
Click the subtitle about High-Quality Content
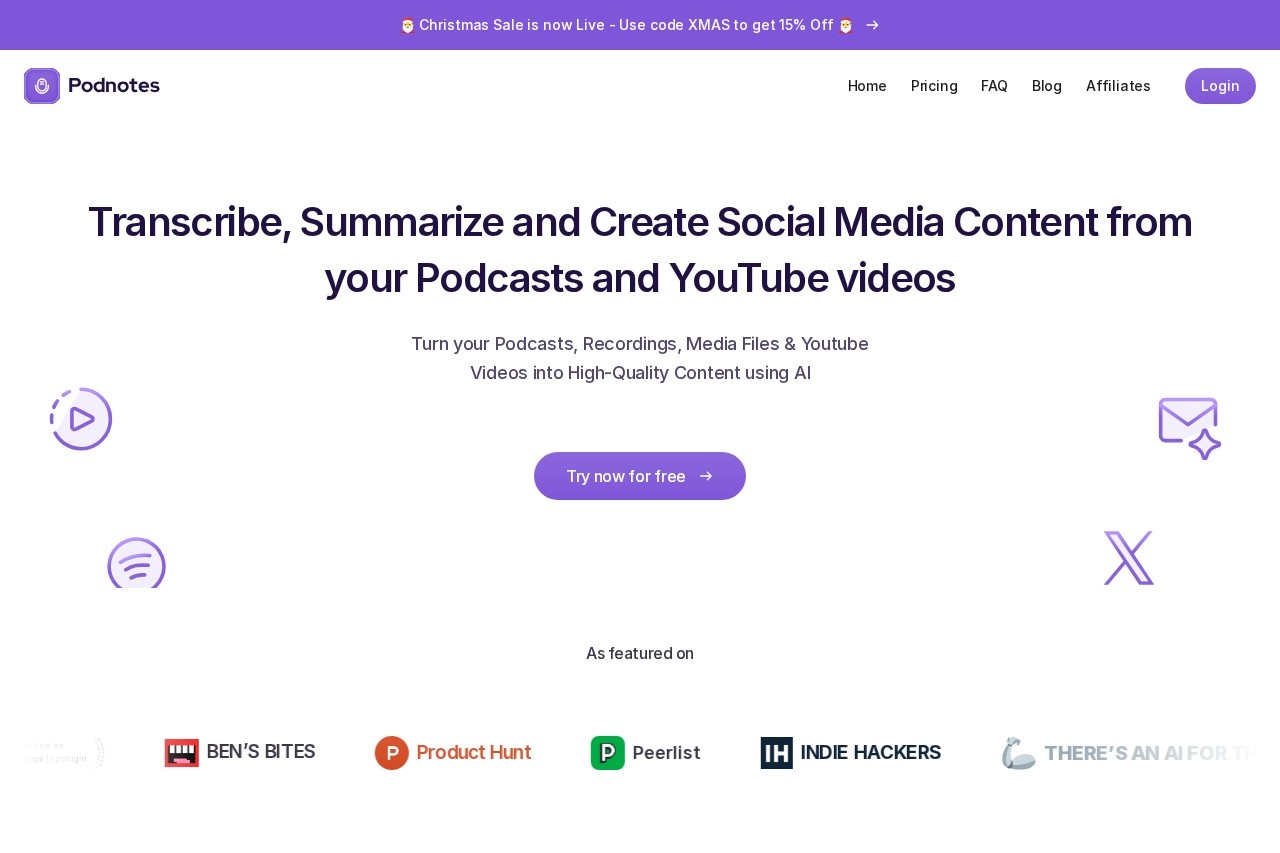click(x=640, y=358)
